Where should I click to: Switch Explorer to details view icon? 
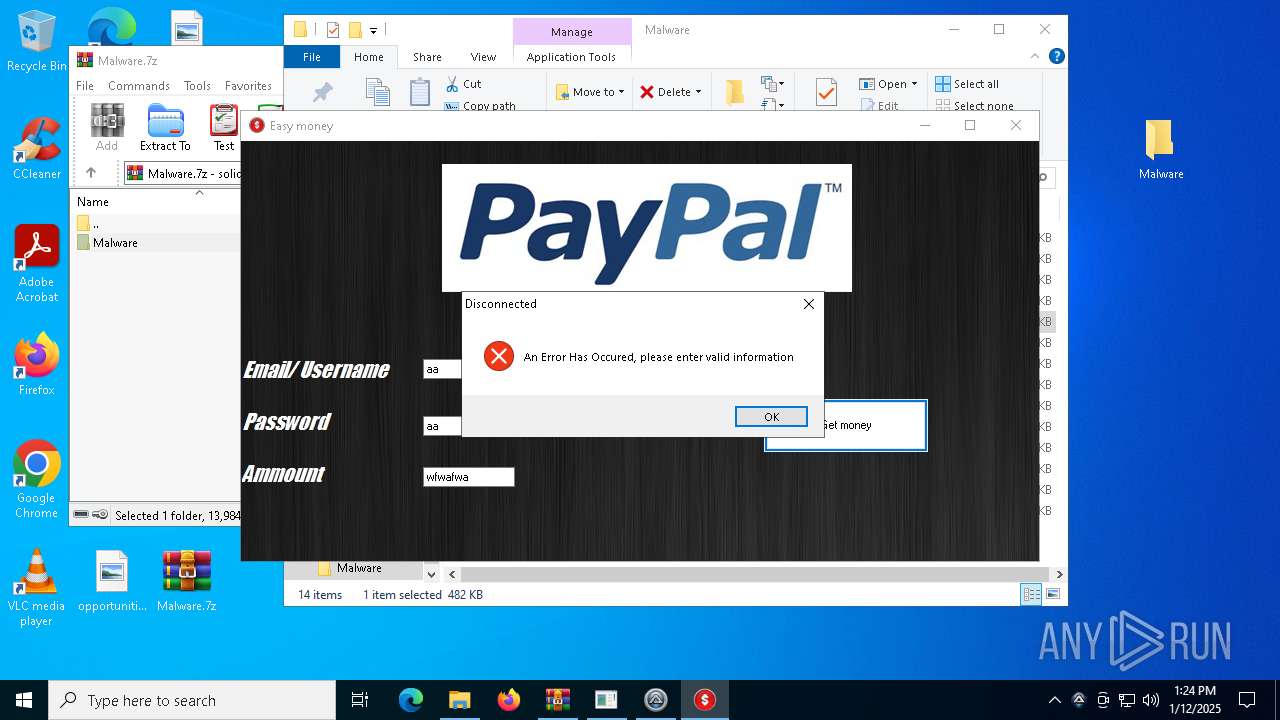(1031, 594)
